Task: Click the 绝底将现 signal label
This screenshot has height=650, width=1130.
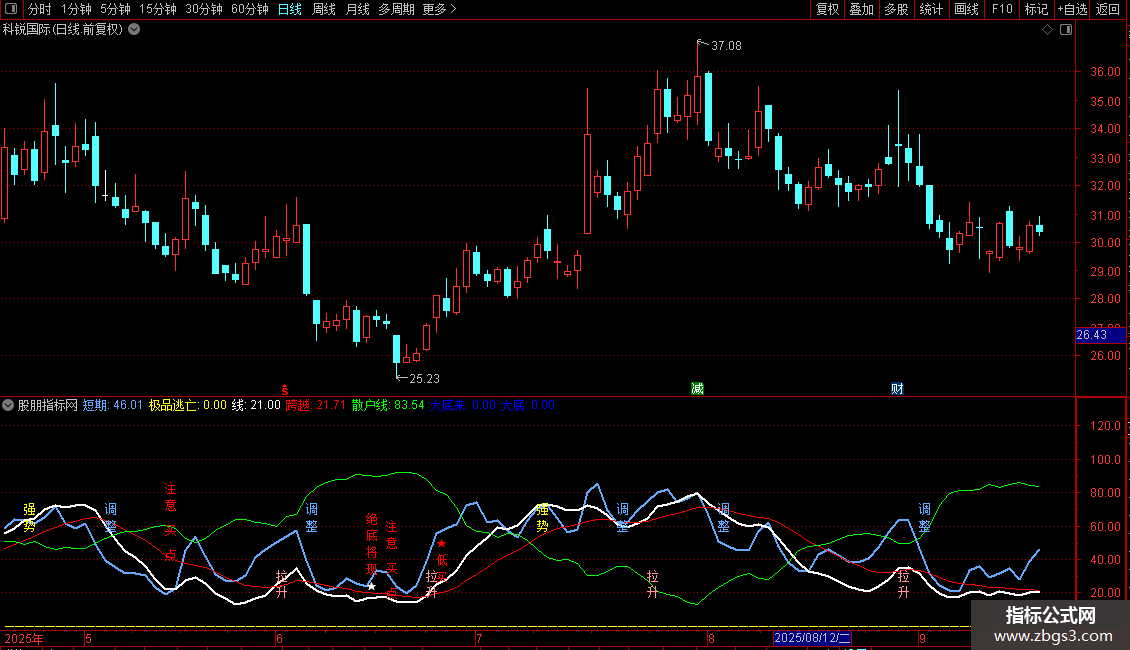Action: (x=372, y=544)
